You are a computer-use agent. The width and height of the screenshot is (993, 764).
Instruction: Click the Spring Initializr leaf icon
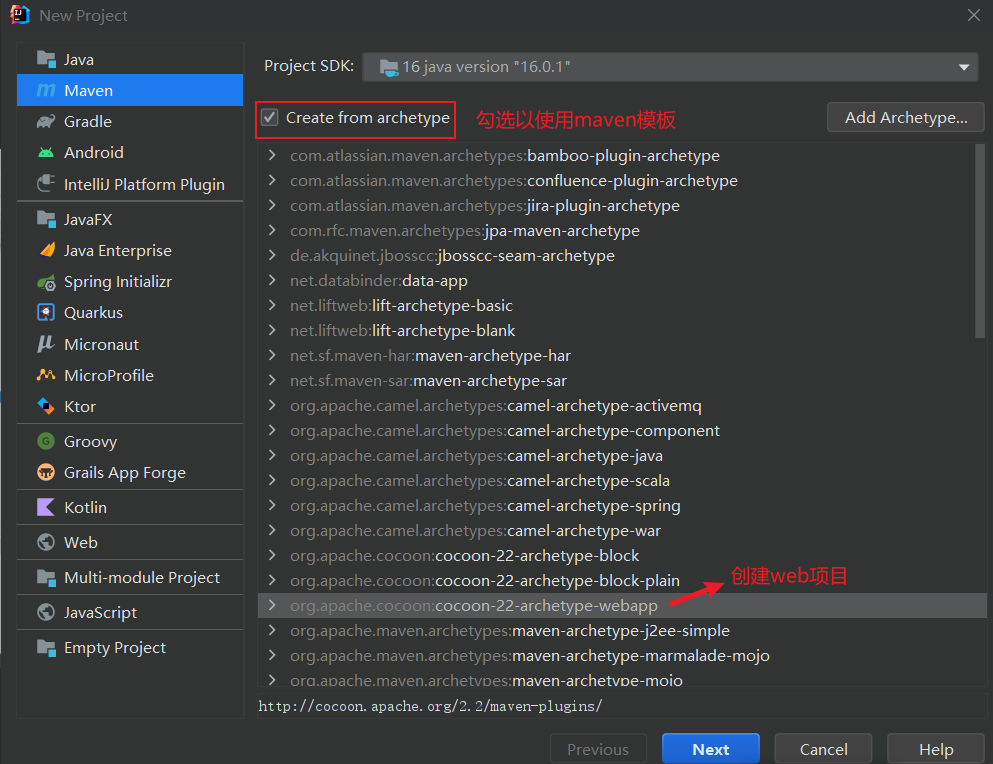pyautogui.click(x=46, y=282)
